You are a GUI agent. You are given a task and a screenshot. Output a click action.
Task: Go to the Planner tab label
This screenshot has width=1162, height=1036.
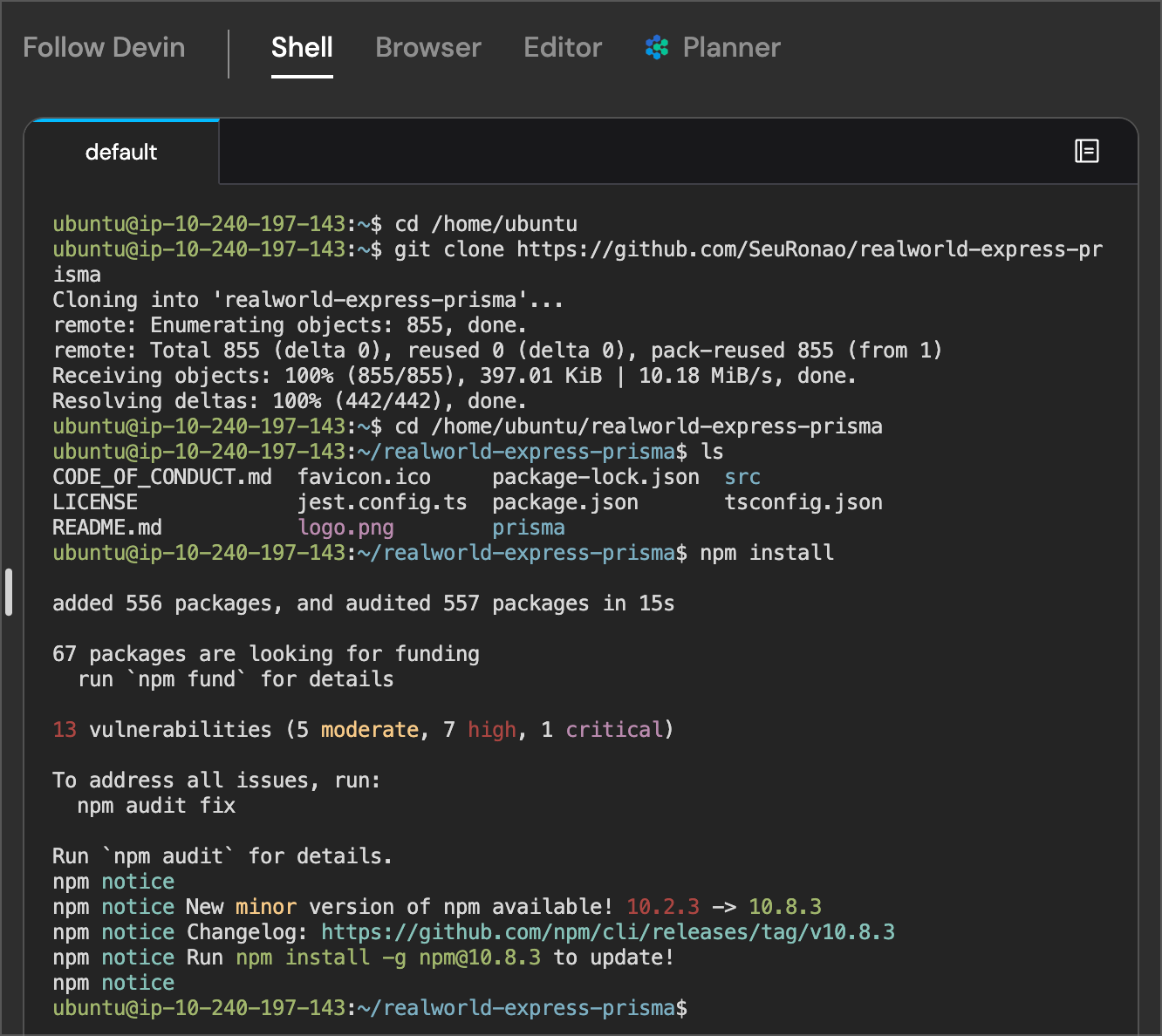(x=731, y=47)
